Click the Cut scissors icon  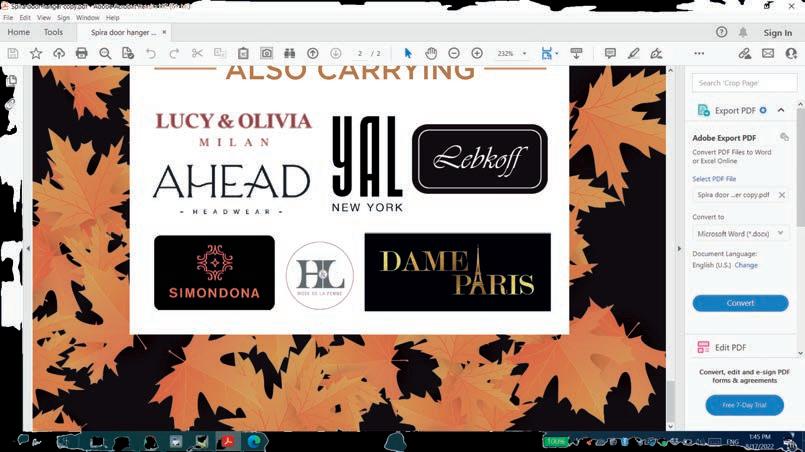point(197,53)
